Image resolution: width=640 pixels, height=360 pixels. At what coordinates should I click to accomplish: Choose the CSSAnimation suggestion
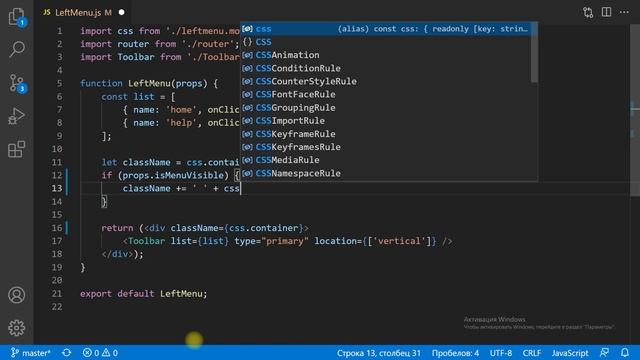pyautogui.click(x=386, y=55)
